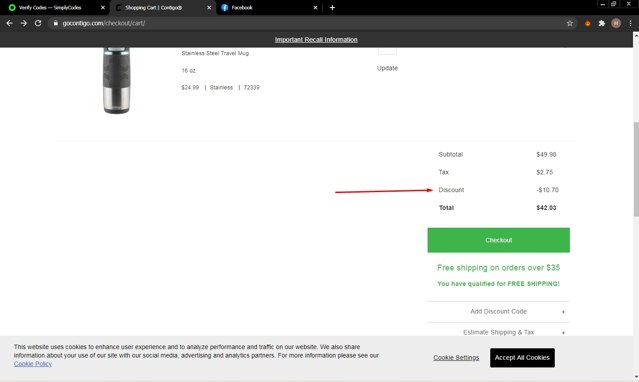Screen dimensions: 639x382
Task: Click the address bar URL
Action: tap(104, 23)
